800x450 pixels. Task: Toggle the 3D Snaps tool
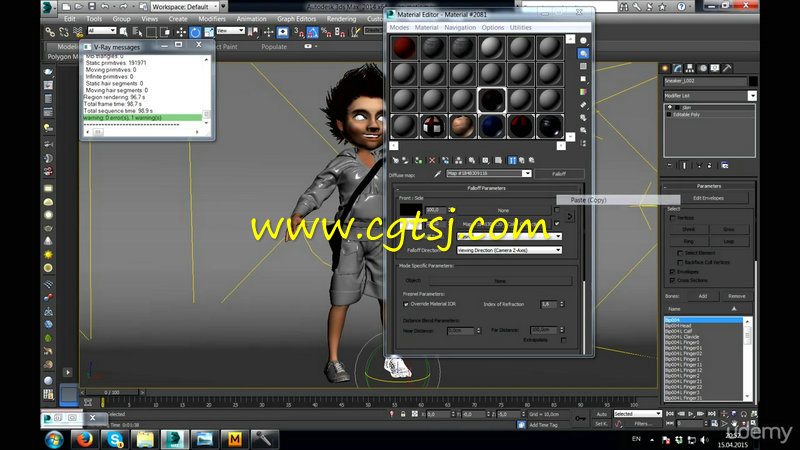299,33
